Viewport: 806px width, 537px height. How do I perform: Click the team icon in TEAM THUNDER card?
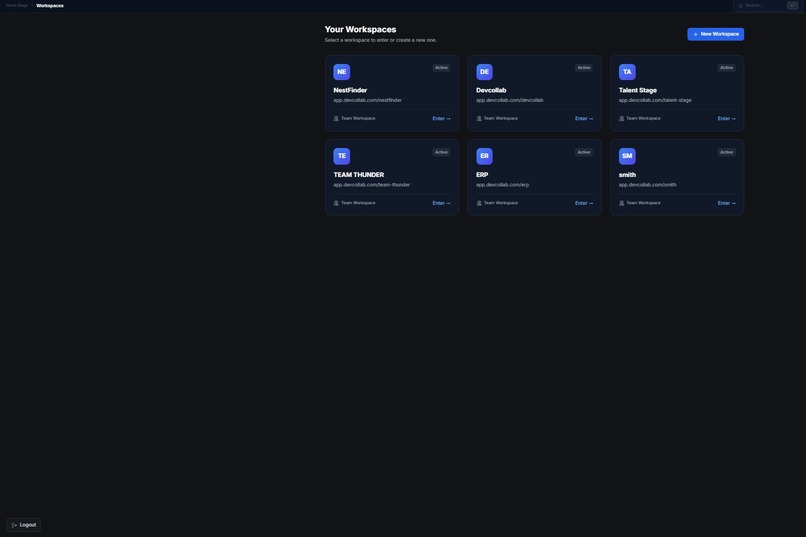point(336,203)
